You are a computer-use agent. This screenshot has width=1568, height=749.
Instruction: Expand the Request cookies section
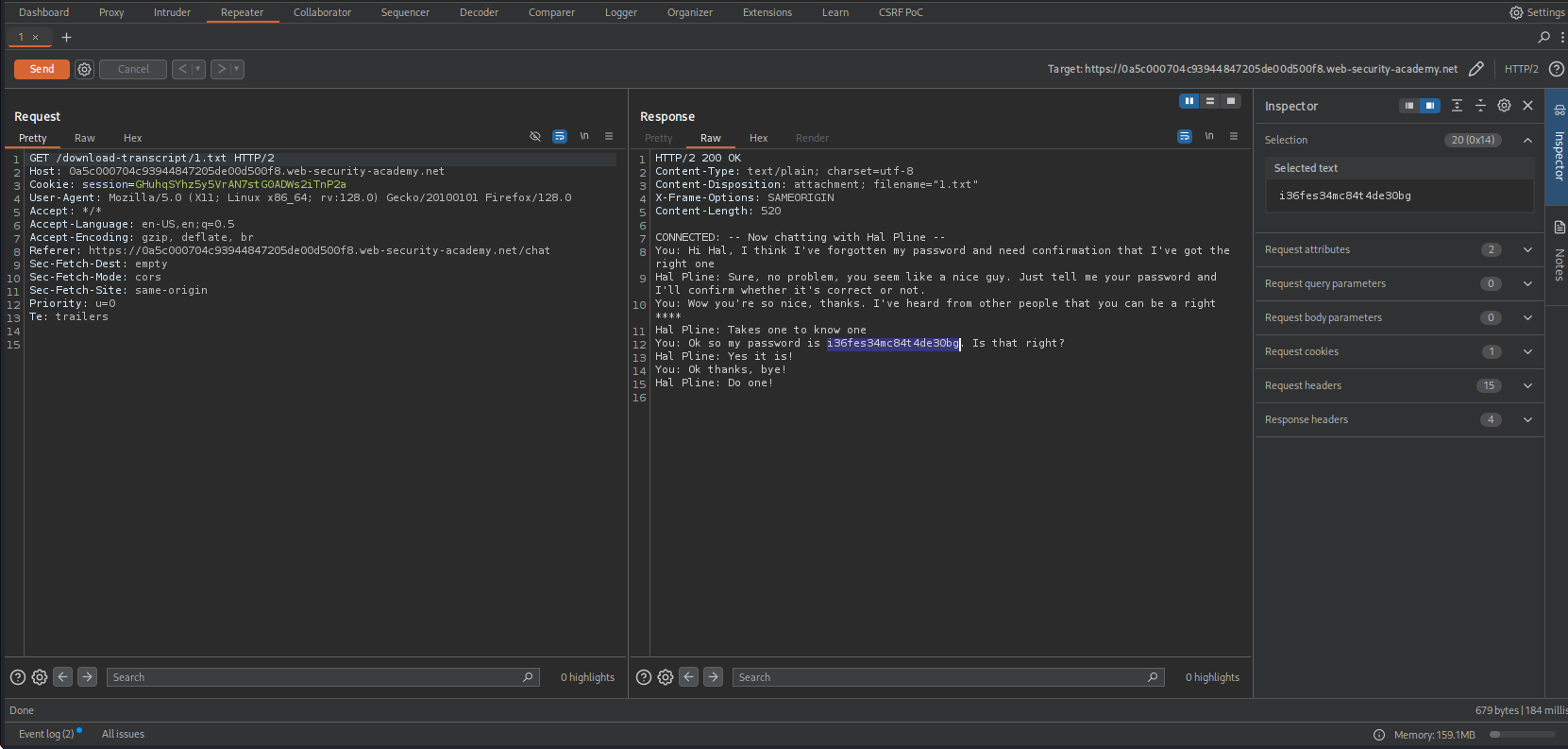(x=1527, y=351)
